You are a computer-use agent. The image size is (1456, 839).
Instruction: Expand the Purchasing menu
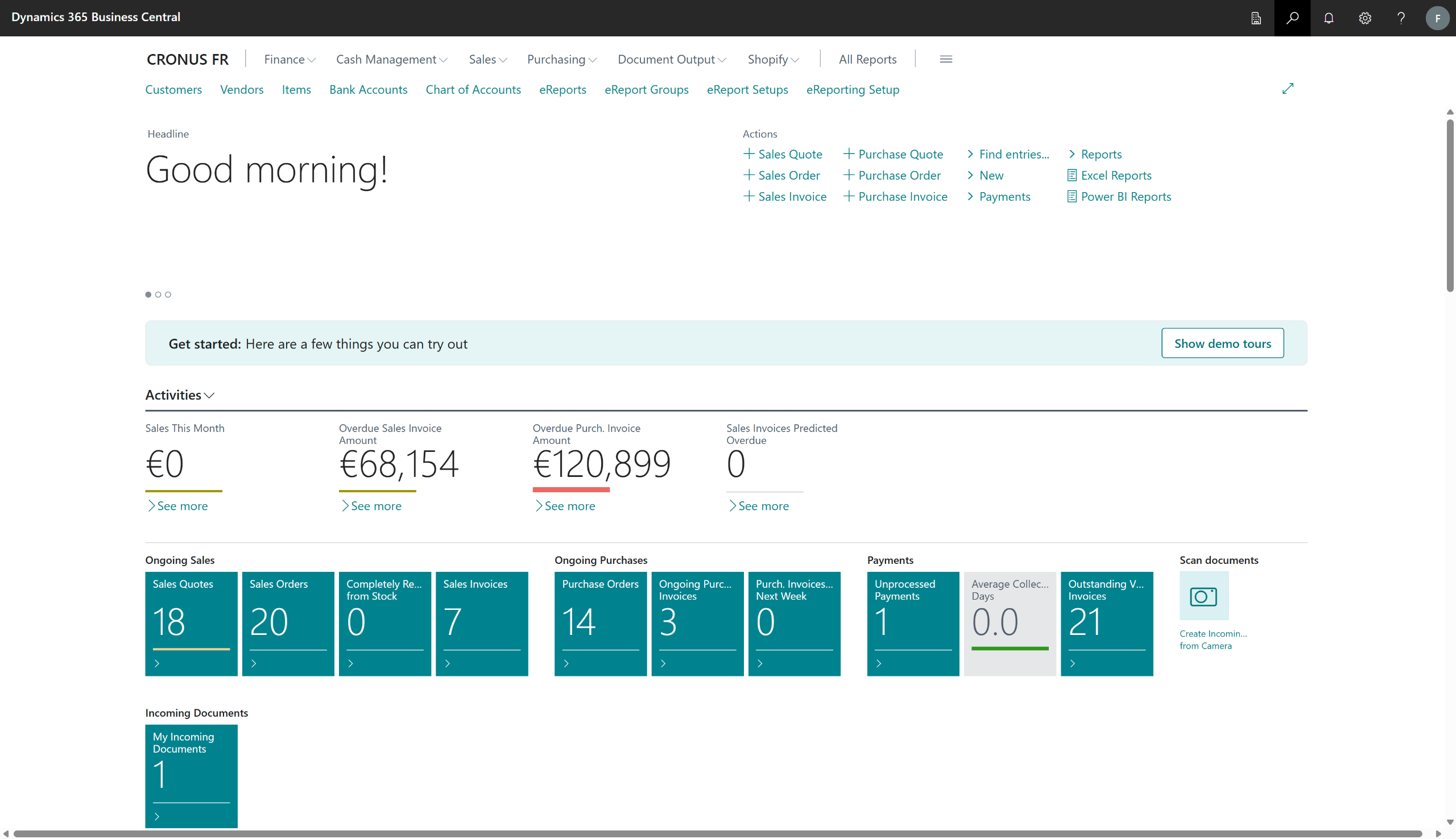(562, 59)
